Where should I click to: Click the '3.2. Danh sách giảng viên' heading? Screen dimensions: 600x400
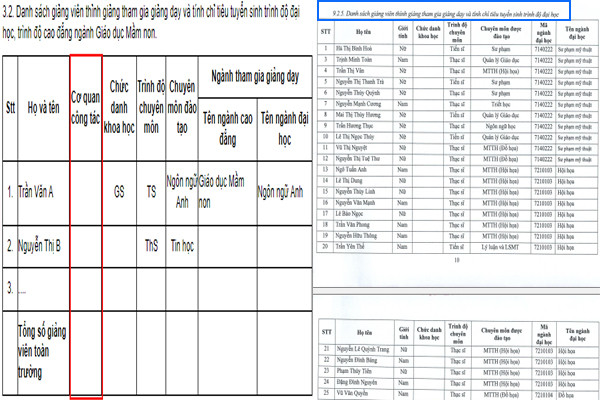pos(151,23)
